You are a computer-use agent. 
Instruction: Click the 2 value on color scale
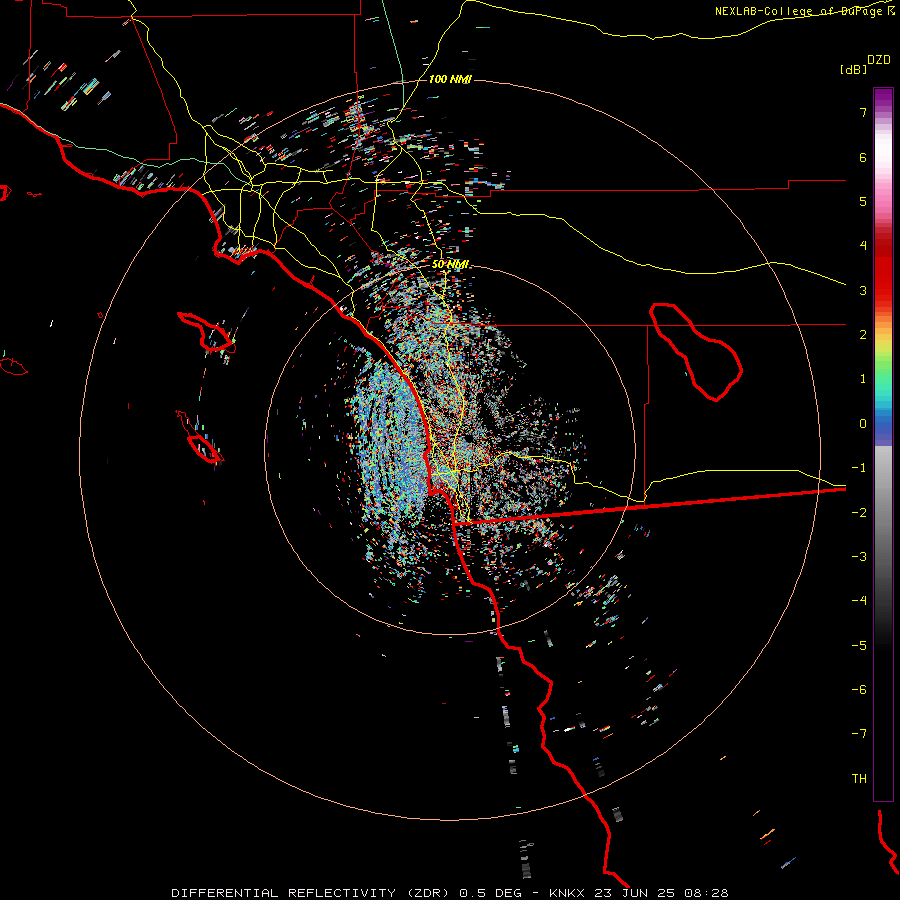(x=863, y=335)
